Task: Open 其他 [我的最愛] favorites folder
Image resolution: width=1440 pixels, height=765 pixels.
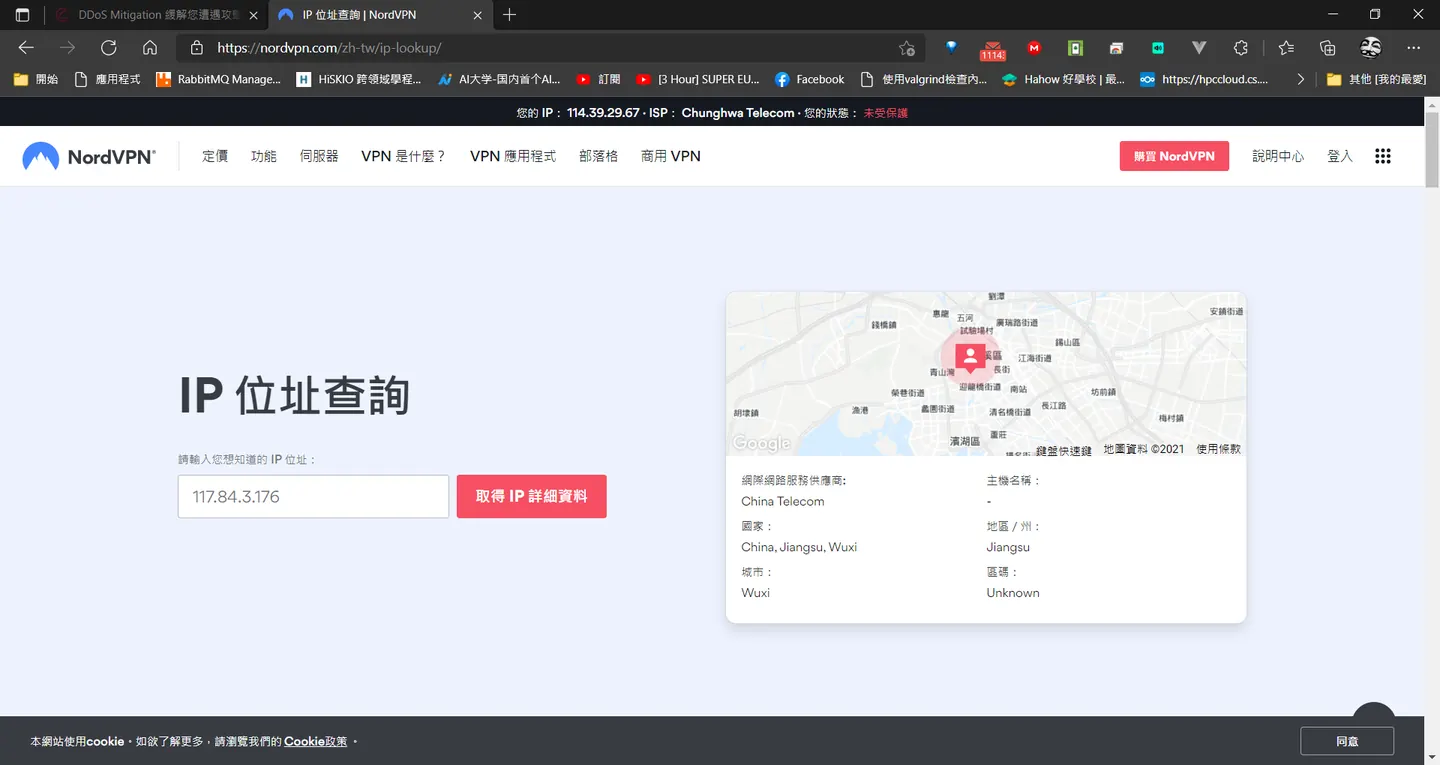Action: point(1376,79)
